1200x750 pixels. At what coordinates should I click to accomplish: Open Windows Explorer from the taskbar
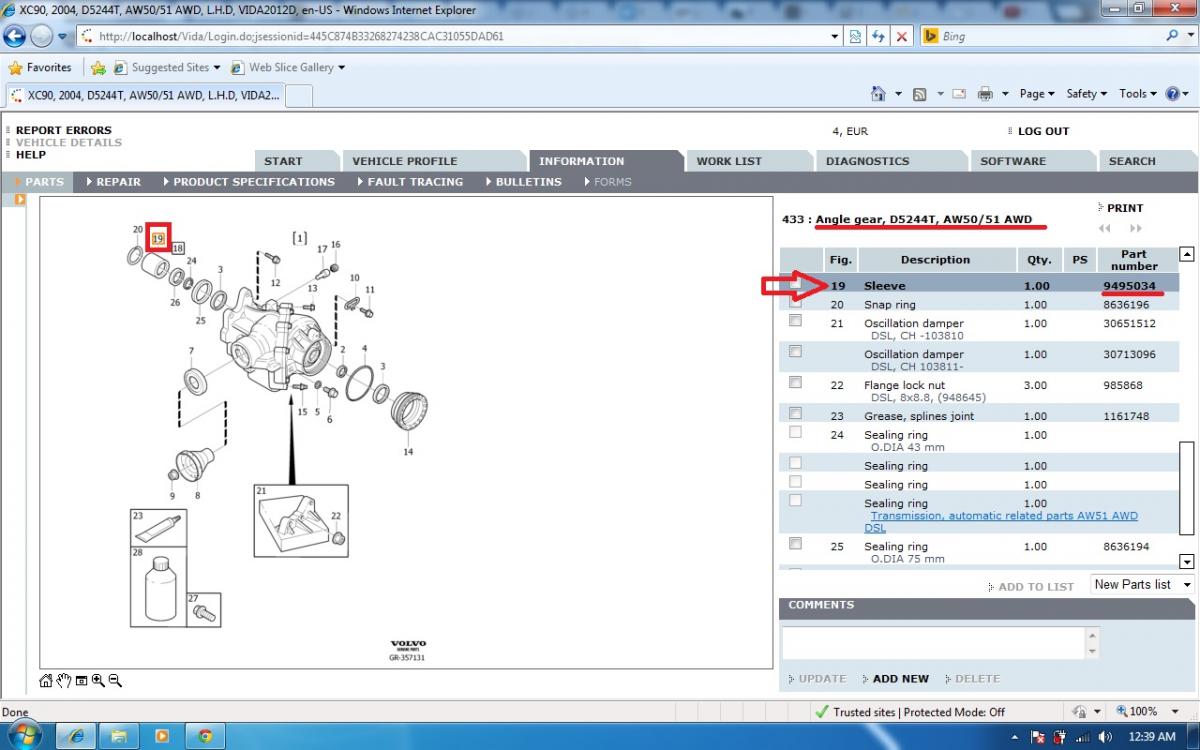tap(119, 736)
